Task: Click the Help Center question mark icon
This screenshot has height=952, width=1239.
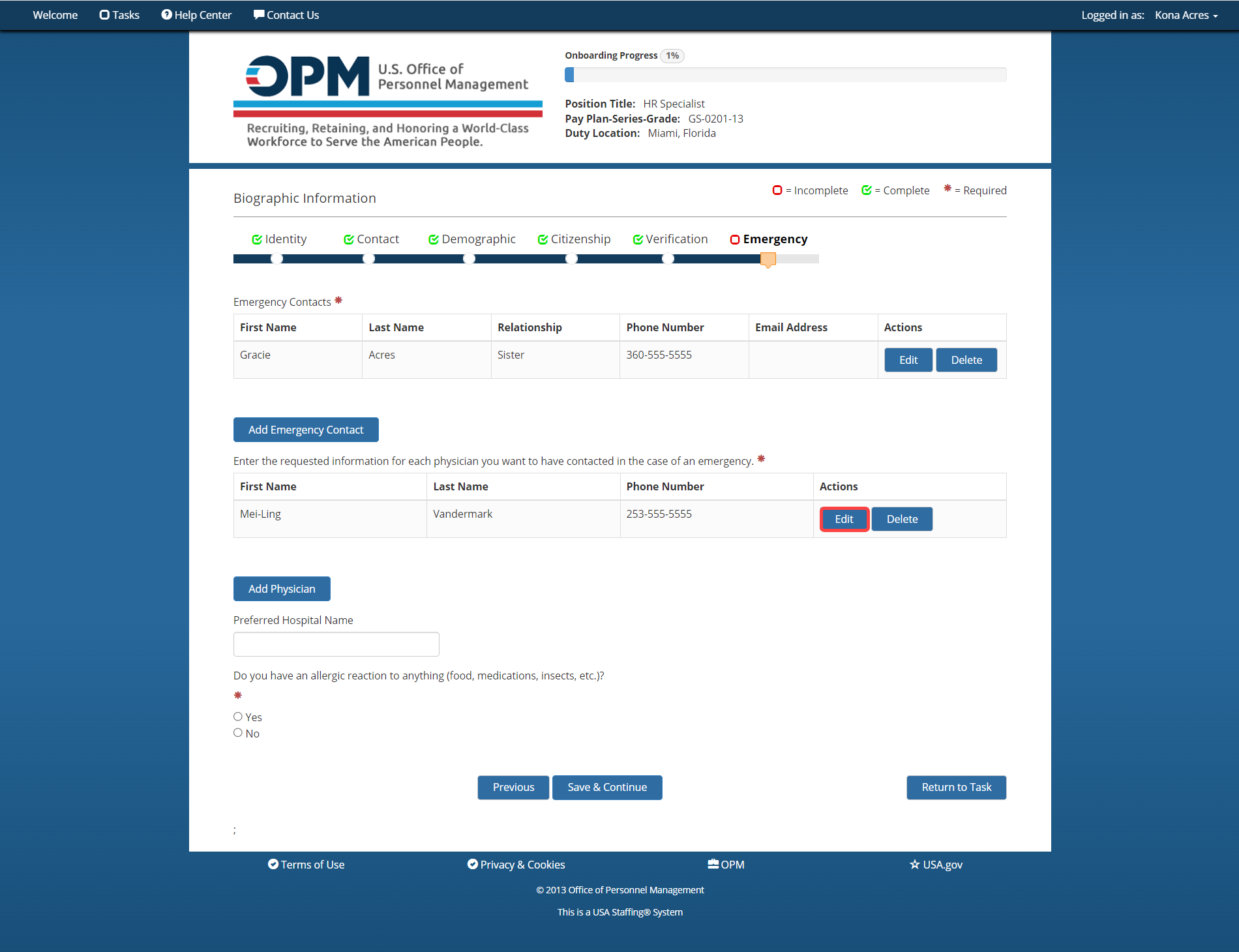Action: (167, 14)
